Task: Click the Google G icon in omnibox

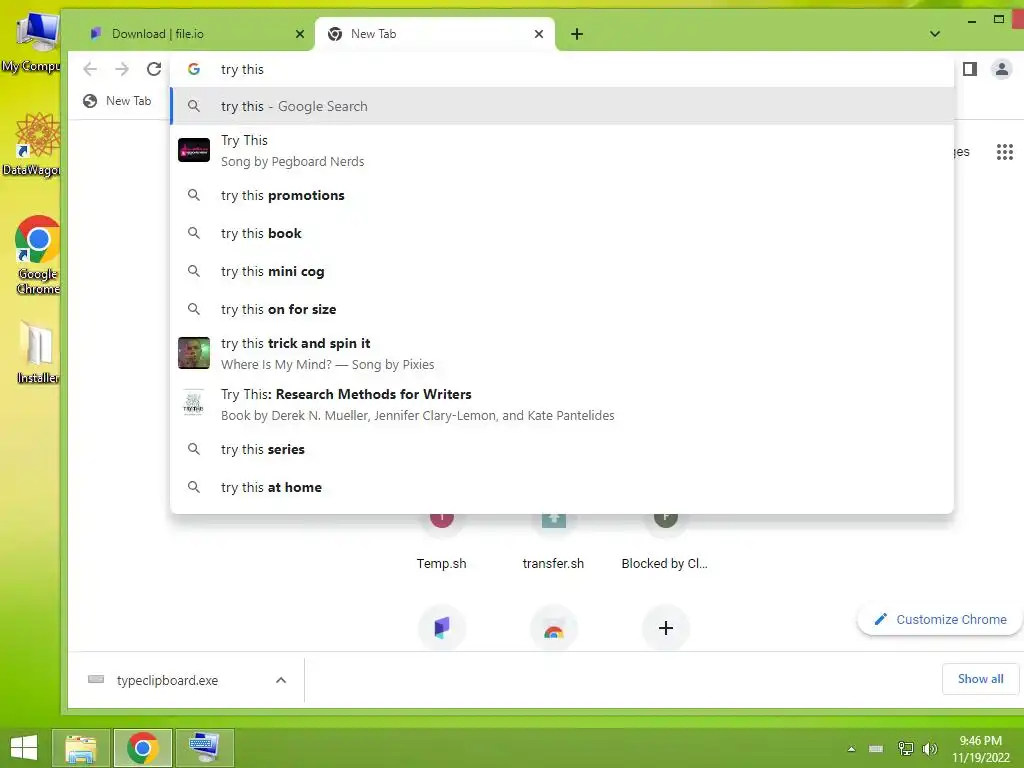Action: (193, 69)
